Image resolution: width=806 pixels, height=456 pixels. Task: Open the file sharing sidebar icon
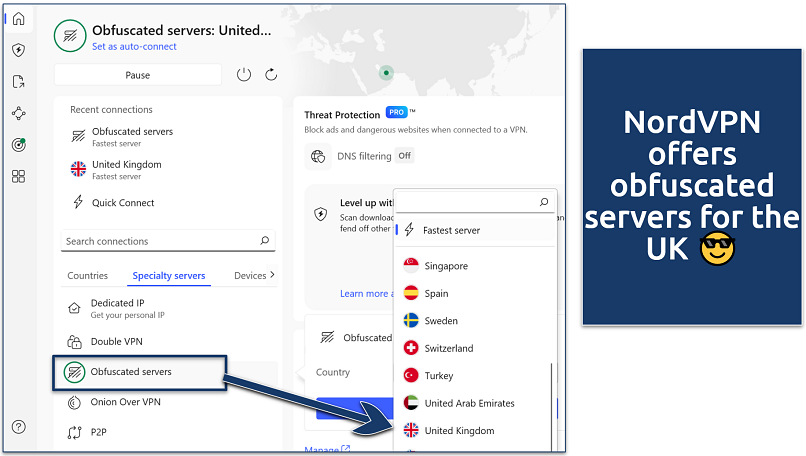point(18,82)
